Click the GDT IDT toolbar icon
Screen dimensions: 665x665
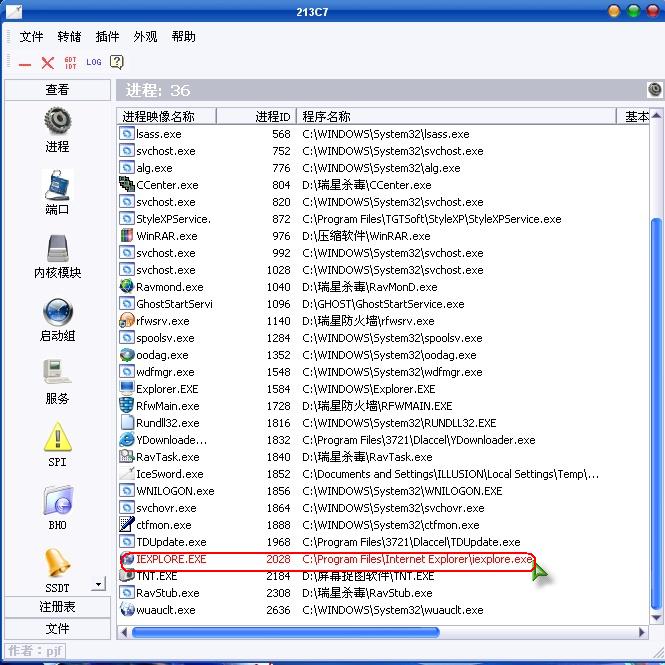click(x=70, y=63)
